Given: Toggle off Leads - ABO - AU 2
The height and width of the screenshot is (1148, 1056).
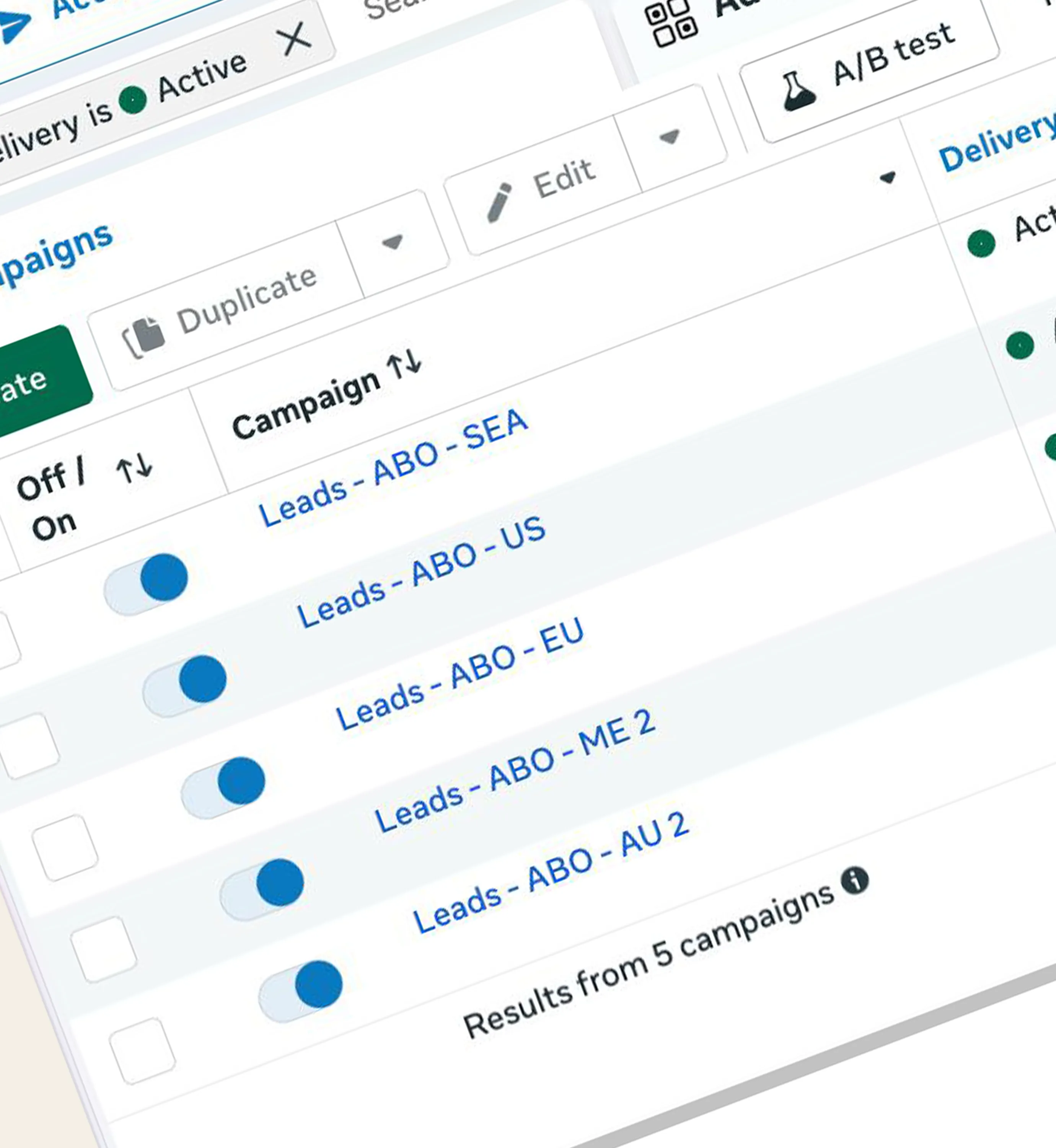Looking at the screenshot, I should pyautogui.click(x=301, y=991).
